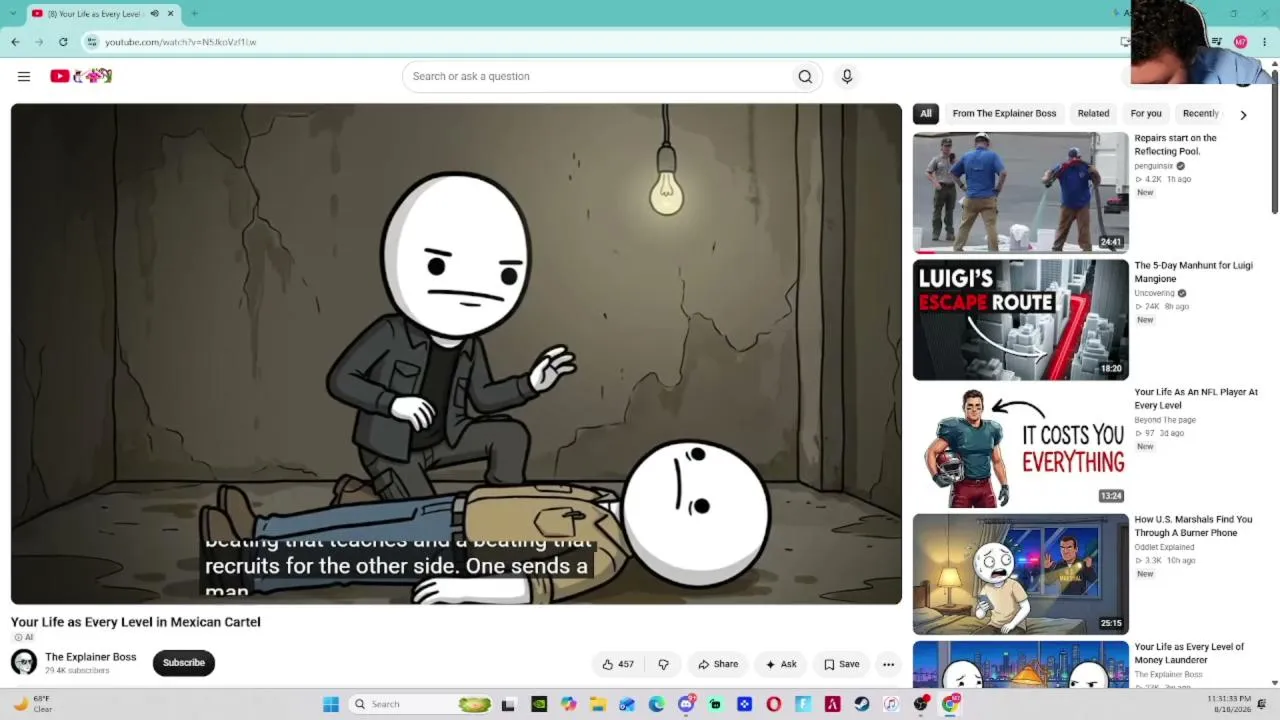Image resolution: width=1280 pixels, height=720 pixels.
Task: Open Opera browser from the taskbar
Action: tap(774, 704)
